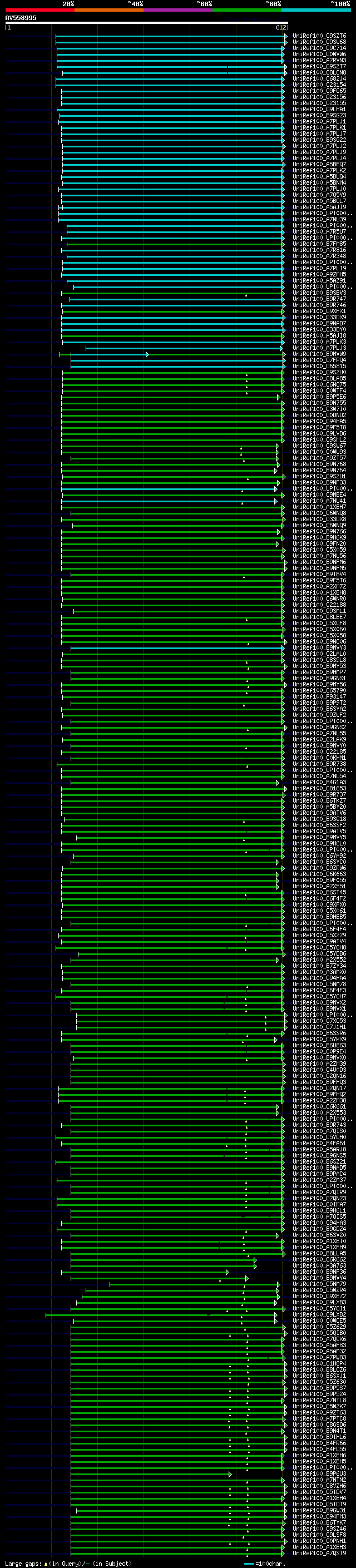Select hit label UniRef100_B9N764
This screenshot has height=1568, width=356.
(319, 470)
